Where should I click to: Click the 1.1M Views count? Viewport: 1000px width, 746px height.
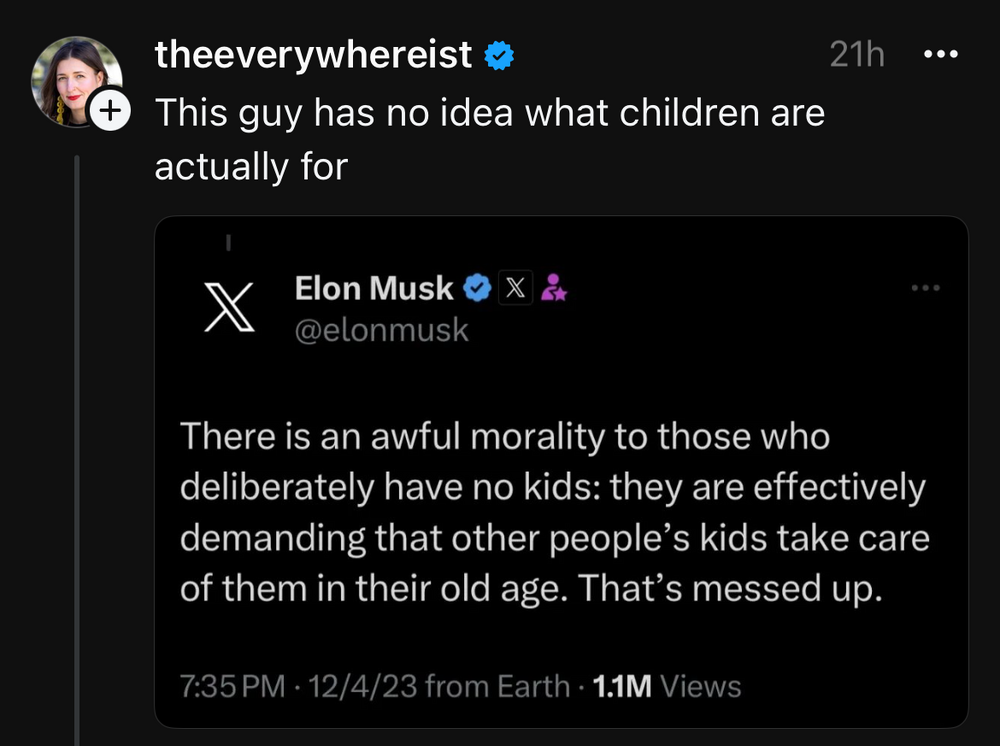667,686
